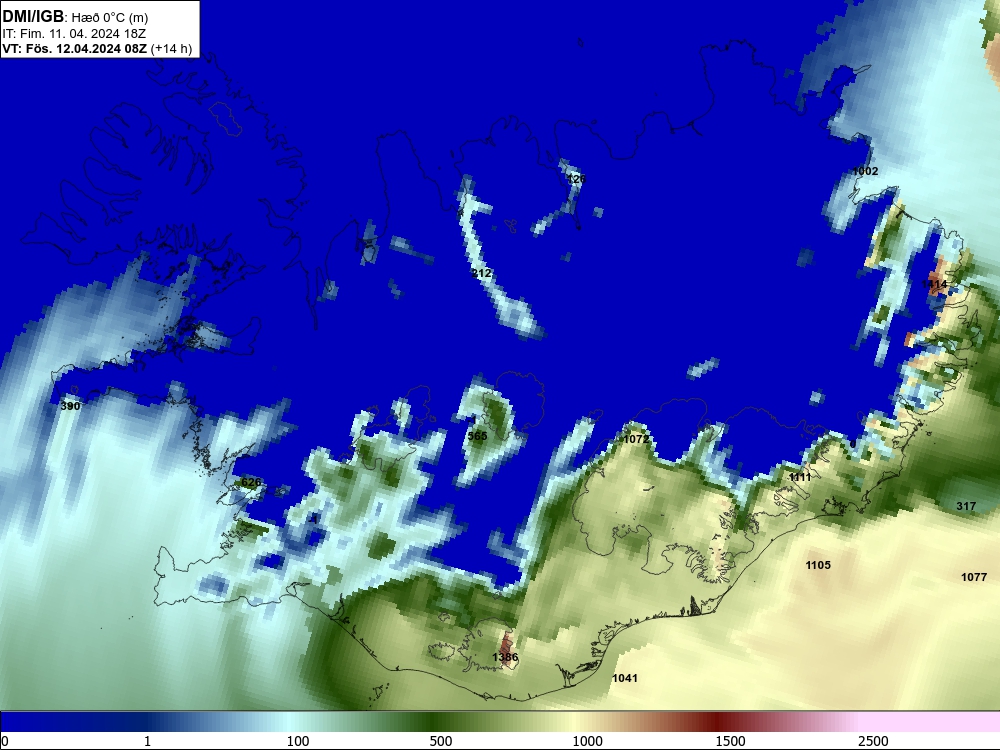The width and height of the screenshot is (1000, 750).
Task: Select the 'Hæð 0°C (m)' parameter label
Action: tap(110, 18)
